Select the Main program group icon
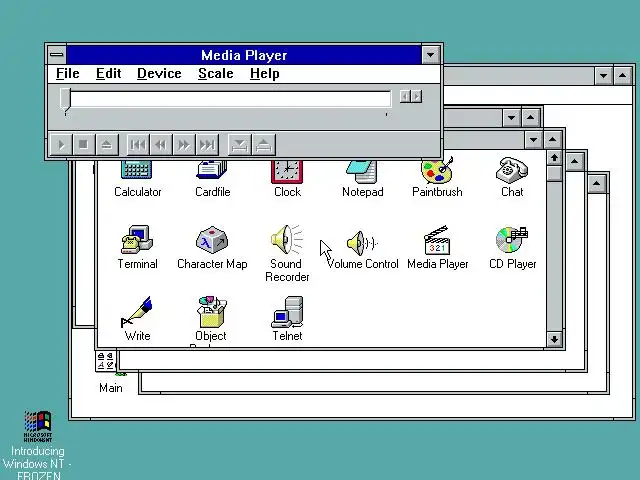Screen dimensions: 640x480 107,362
